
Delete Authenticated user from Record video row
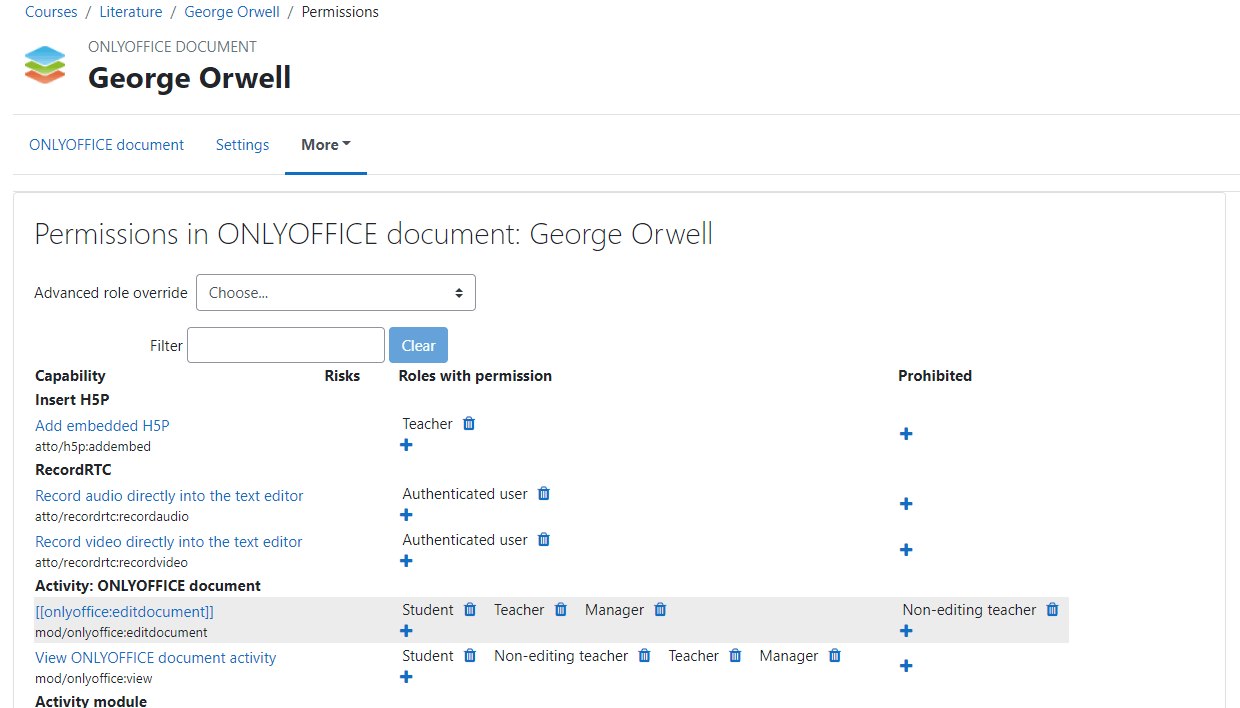click(544, 540)
